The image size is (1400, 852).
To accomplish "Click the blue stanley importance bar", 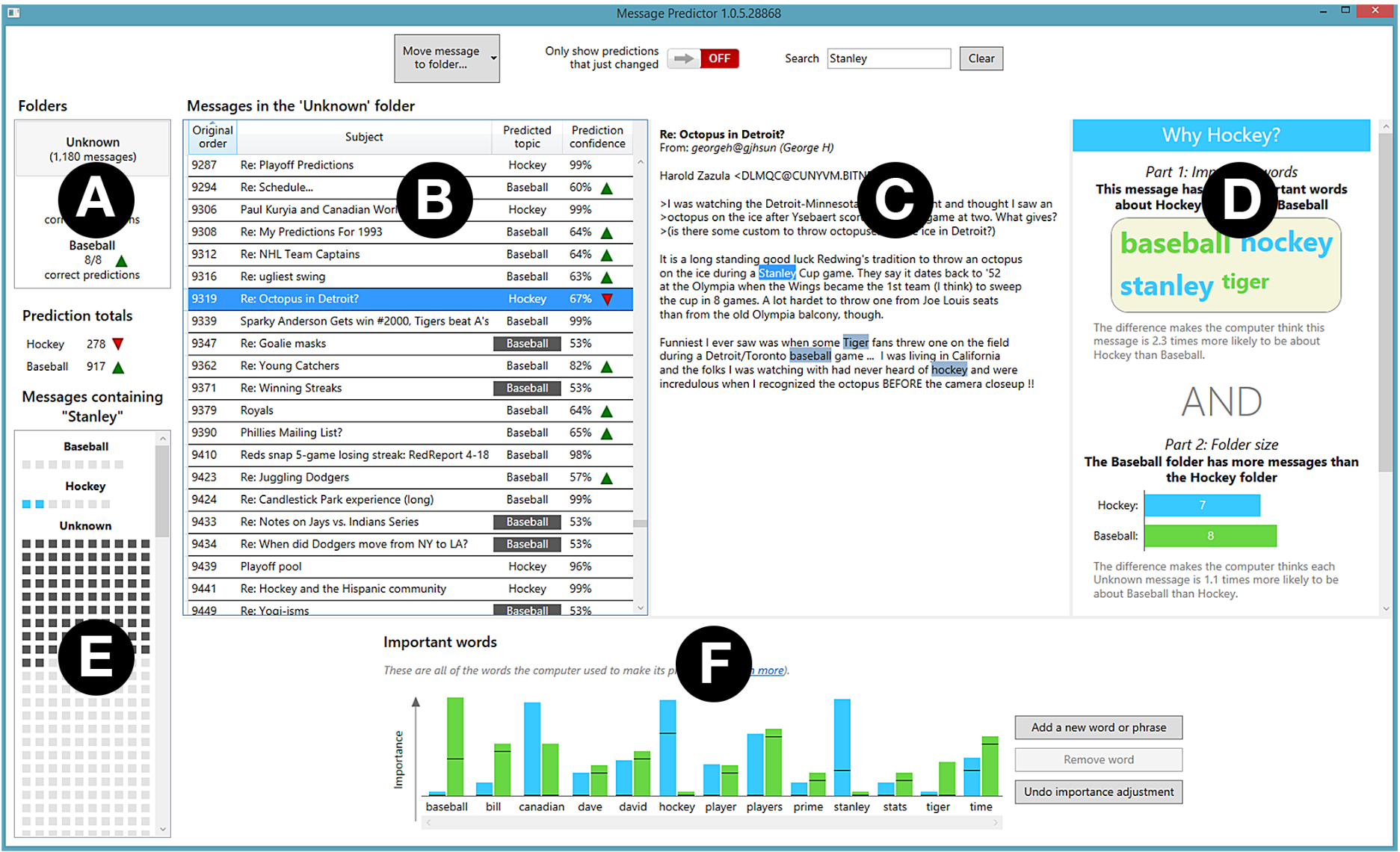I will (842, 747).
